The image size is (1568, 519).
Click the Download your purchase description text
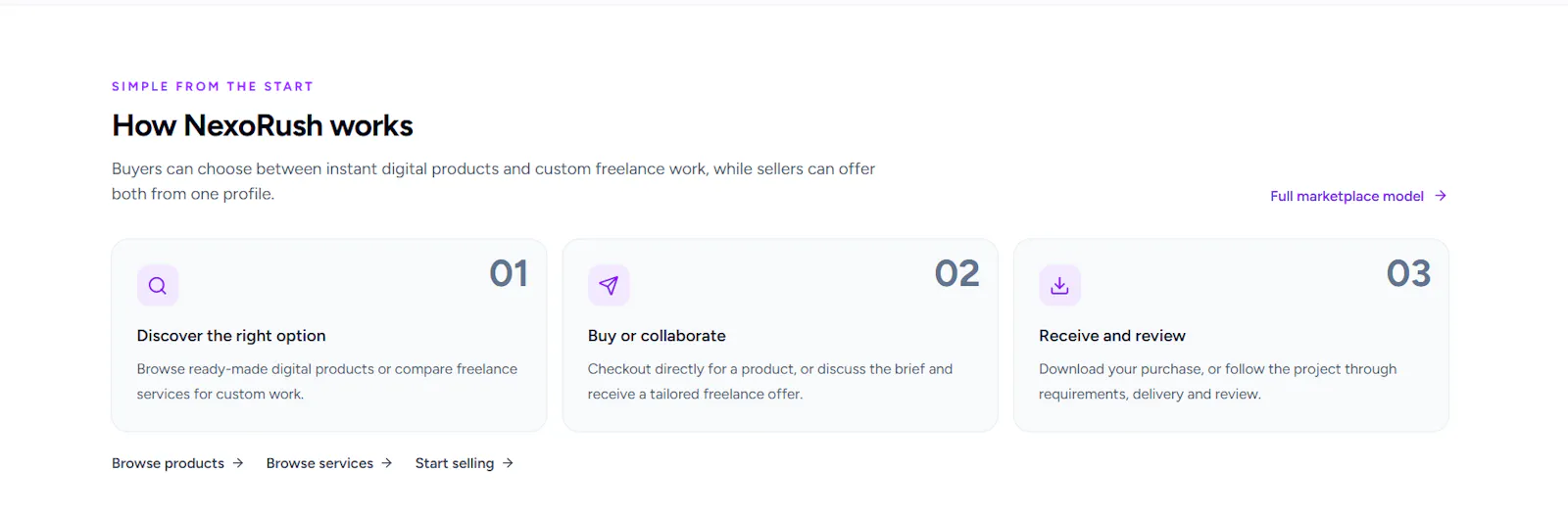click(1218, 382)
